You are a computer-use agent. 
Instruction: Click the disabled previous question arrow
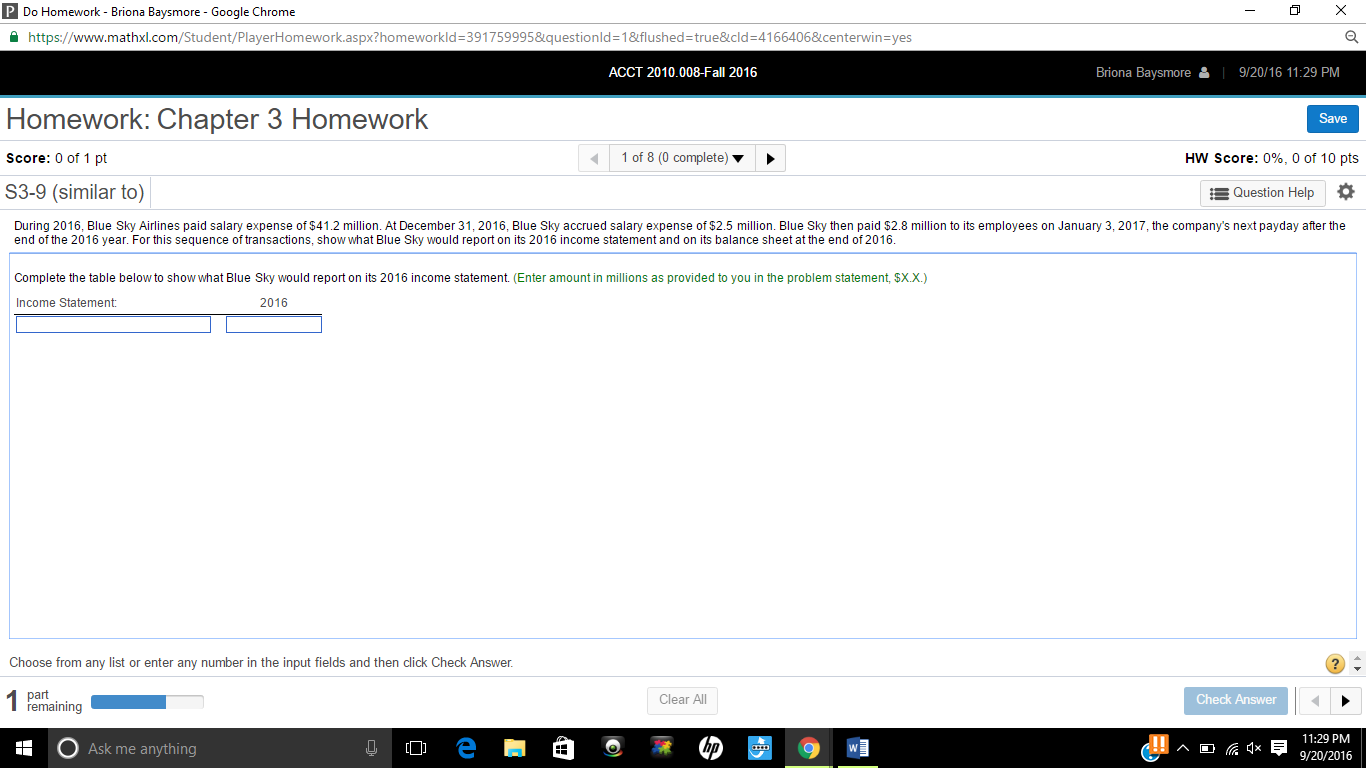tap(595, 157)
